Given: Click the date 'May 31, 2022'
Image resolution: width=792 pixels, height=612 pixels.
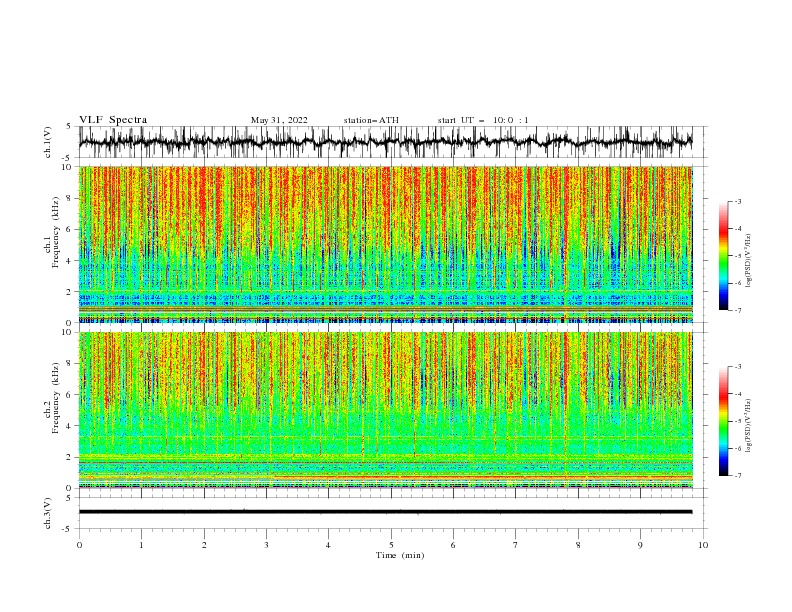Looking at the screenshot, I should [x=279, y=120].
